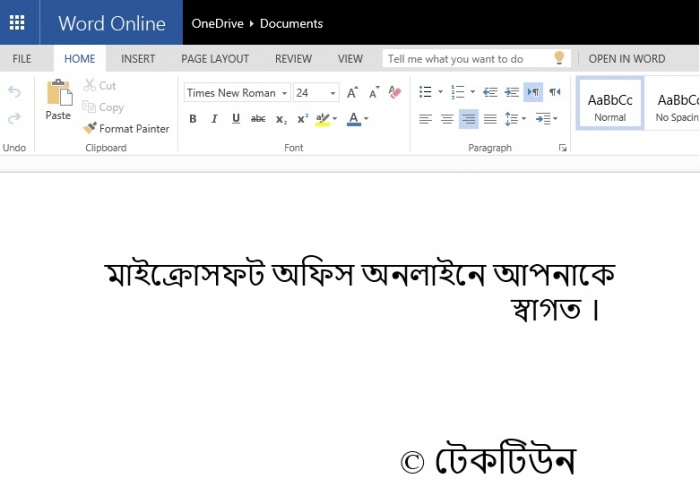Click the OneDrive breadcrumb link
Viewport: 700px width, 504px height.
(x=217, y=23)
